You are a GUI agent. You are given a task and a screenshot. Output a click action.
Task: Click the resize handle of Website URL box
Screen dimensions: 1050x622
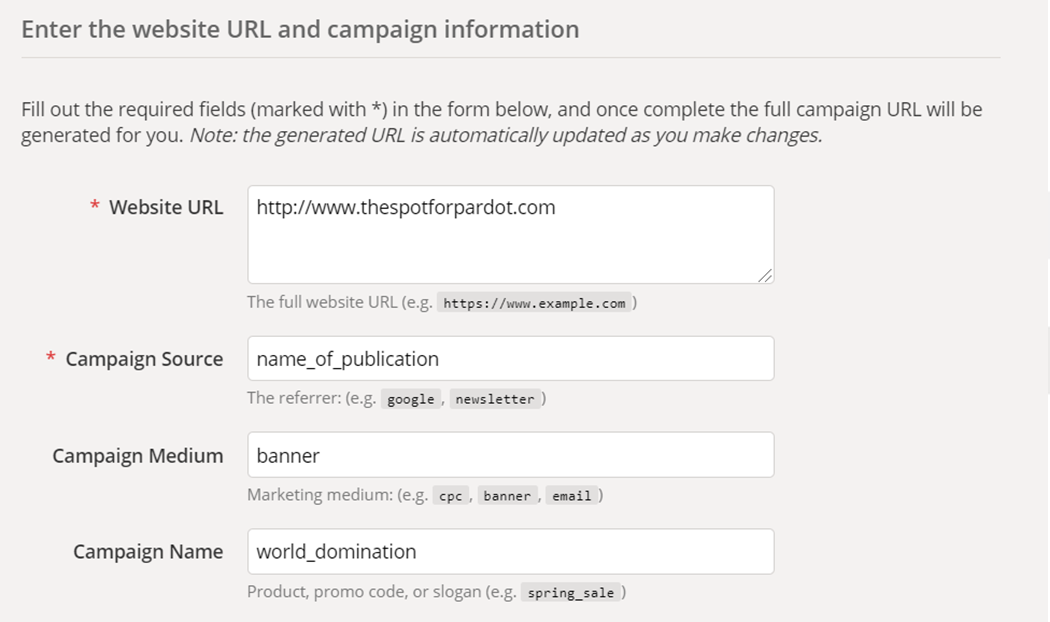(x=765, y=275)
